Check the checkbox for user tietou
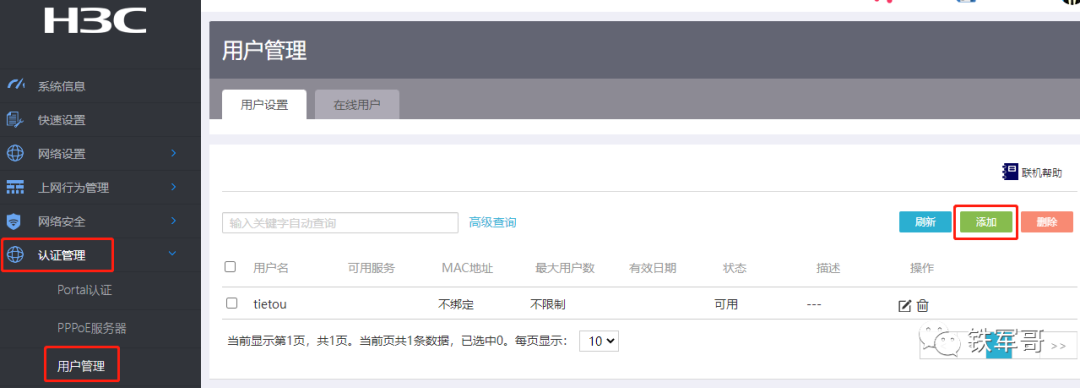Screen dimensions: 1080x388 (231, 303)
